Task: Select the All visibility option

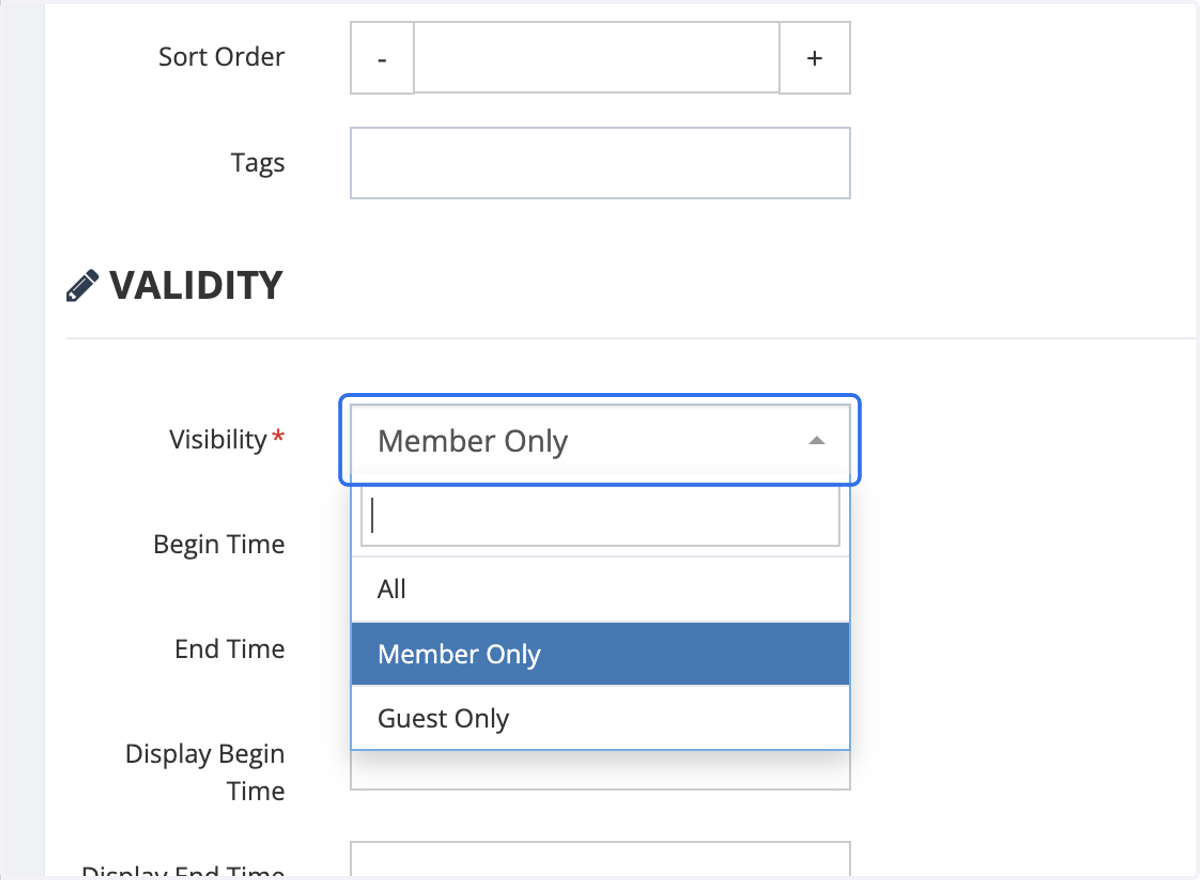Action: click(600, 589)
